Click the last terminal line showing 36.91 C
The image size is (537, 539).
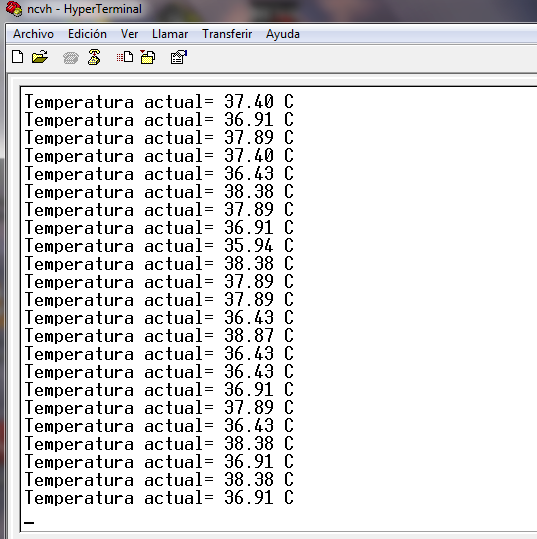point(159,497)
